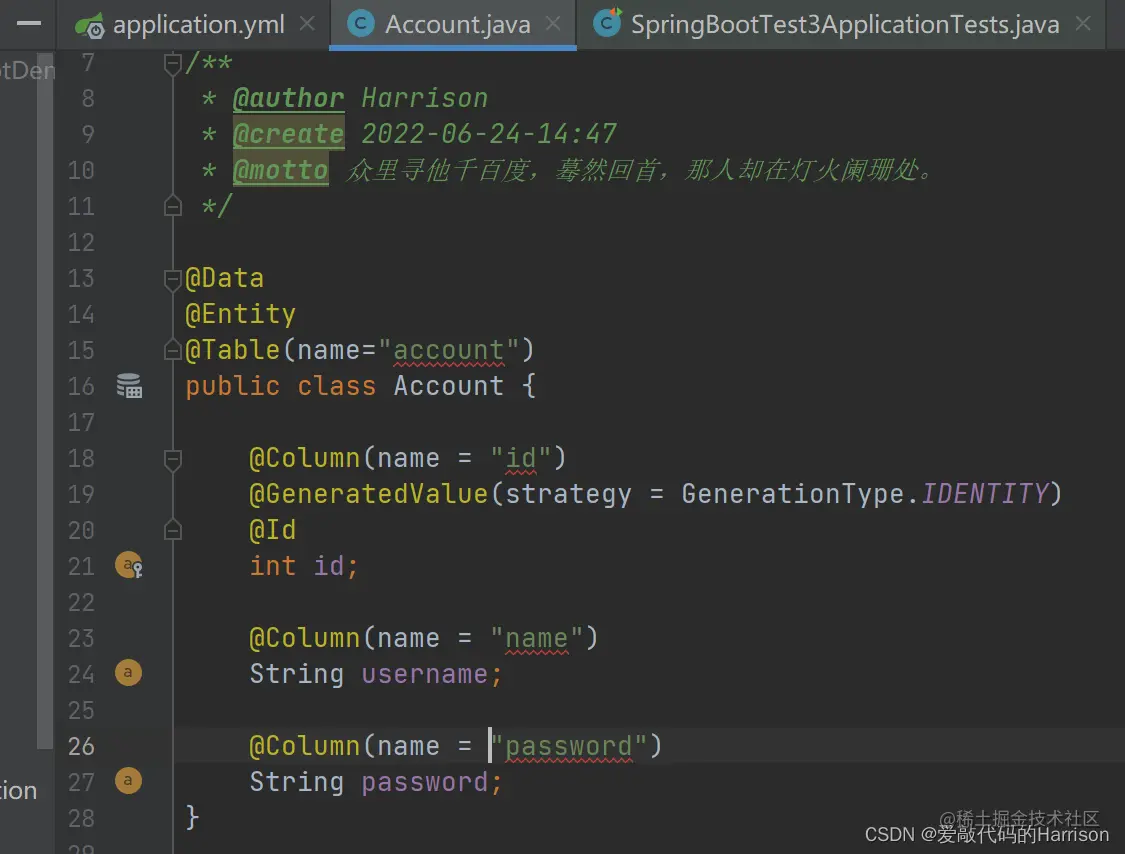This screenshot has width=1125, height=854.
Task: Select the Account.java editor tab
Action: (456, 25)
